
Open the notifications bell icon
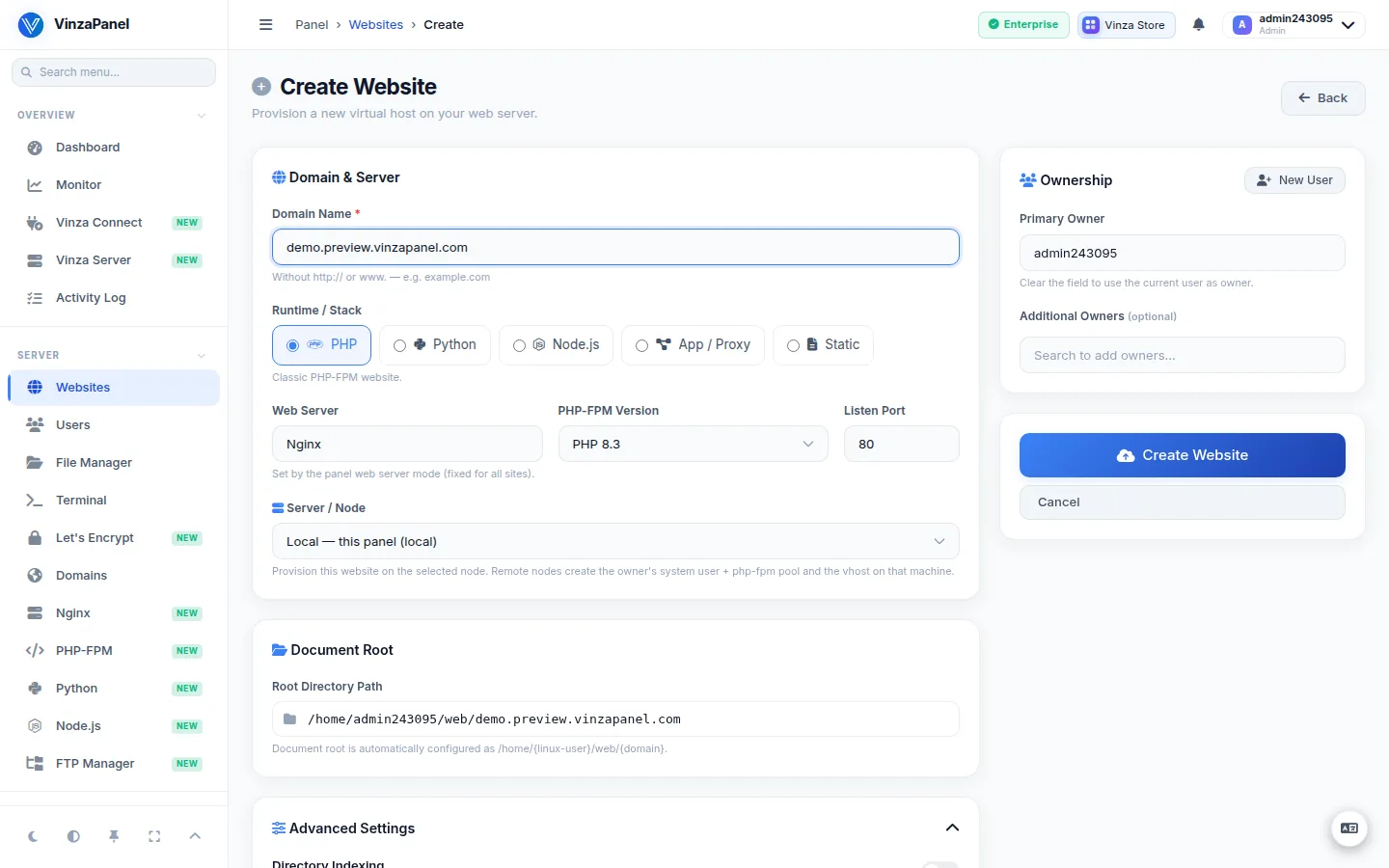(x=1198, y=25)
